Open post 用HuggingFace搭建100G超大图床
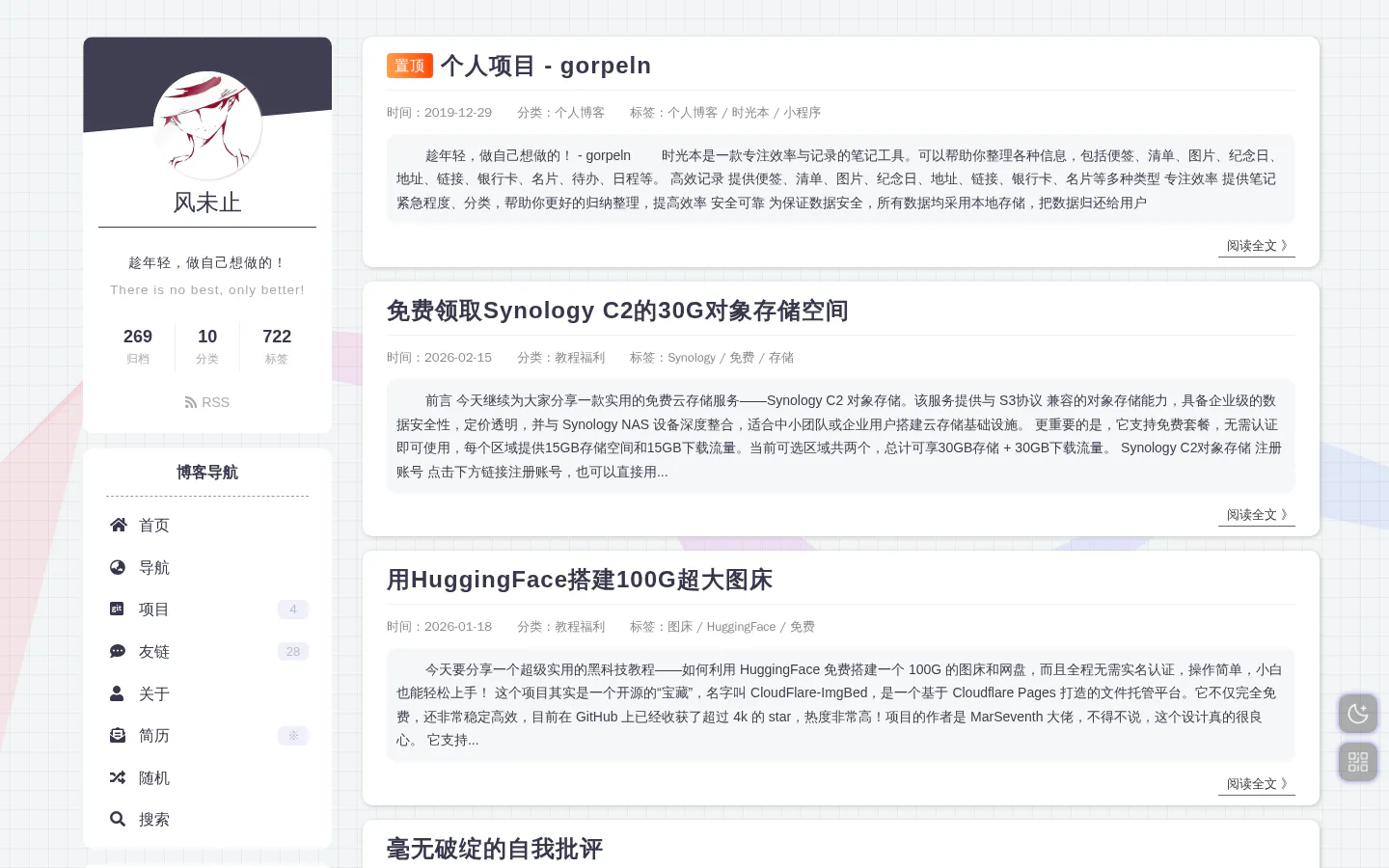 (580, 580)
